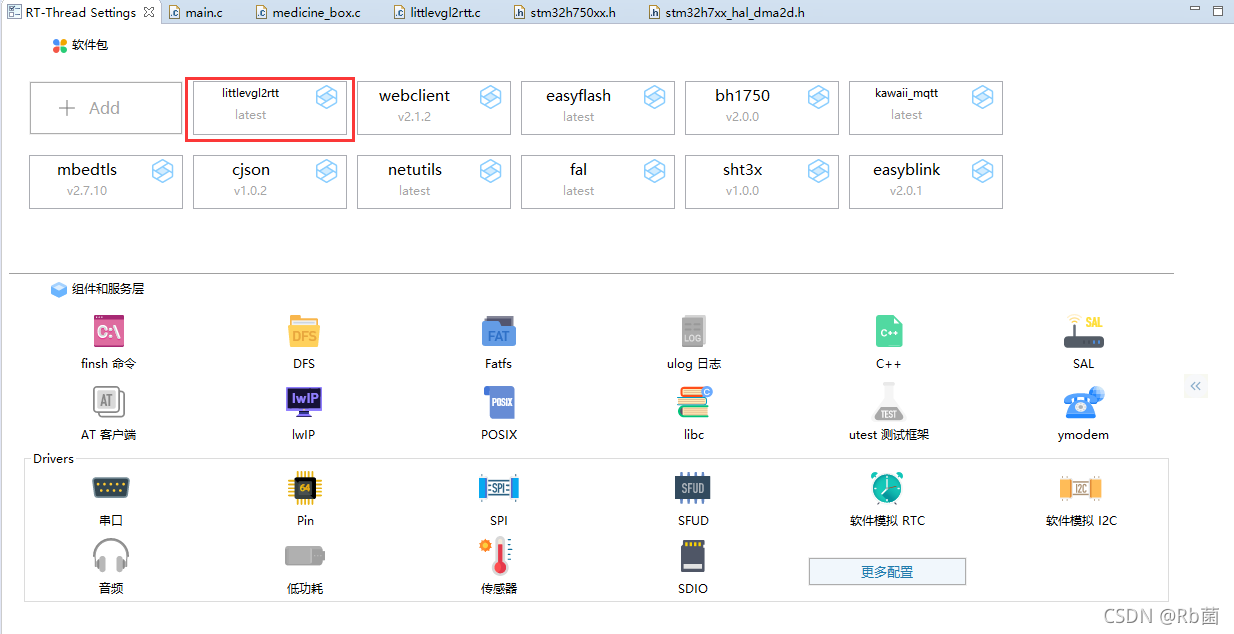Toggle the SAL router icon
1234x634 pixels.
pyautogui.click(x=1083, y=331)
